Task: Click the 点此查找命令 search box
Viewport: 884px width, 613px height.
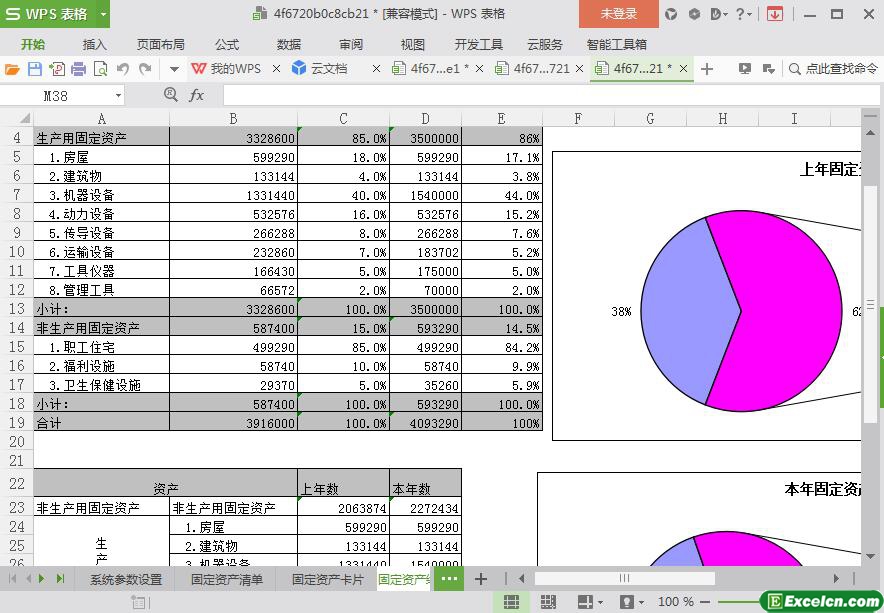Action: tap(834, 69)
